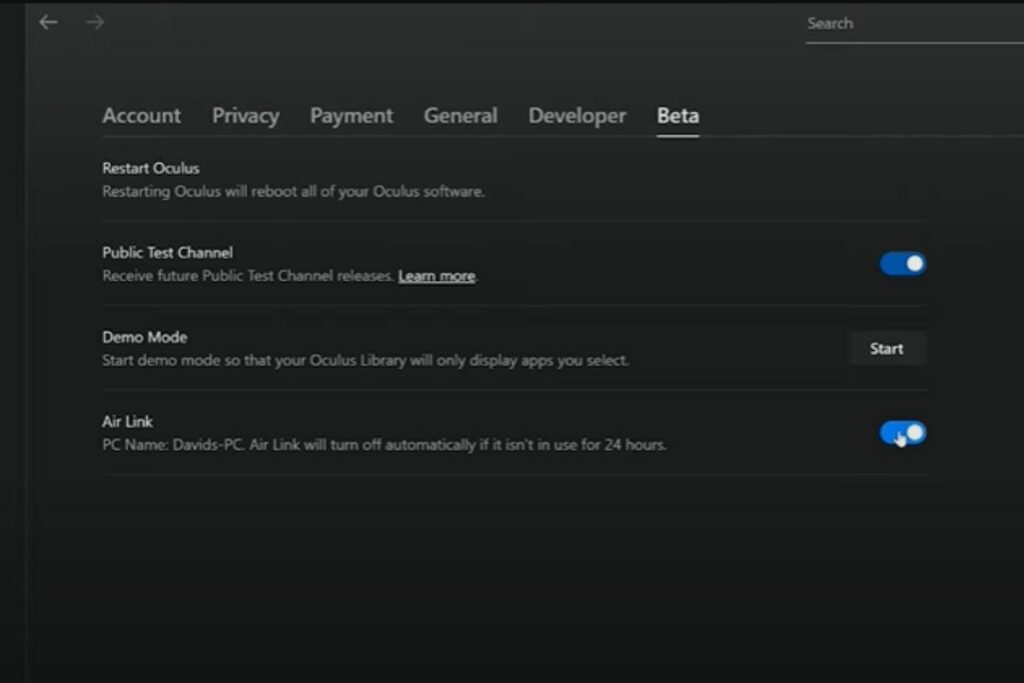The height and width of the screenshot is (683, 1024).
Task: Click the PC Name Davids-PC description
Action: coord(385,445)
